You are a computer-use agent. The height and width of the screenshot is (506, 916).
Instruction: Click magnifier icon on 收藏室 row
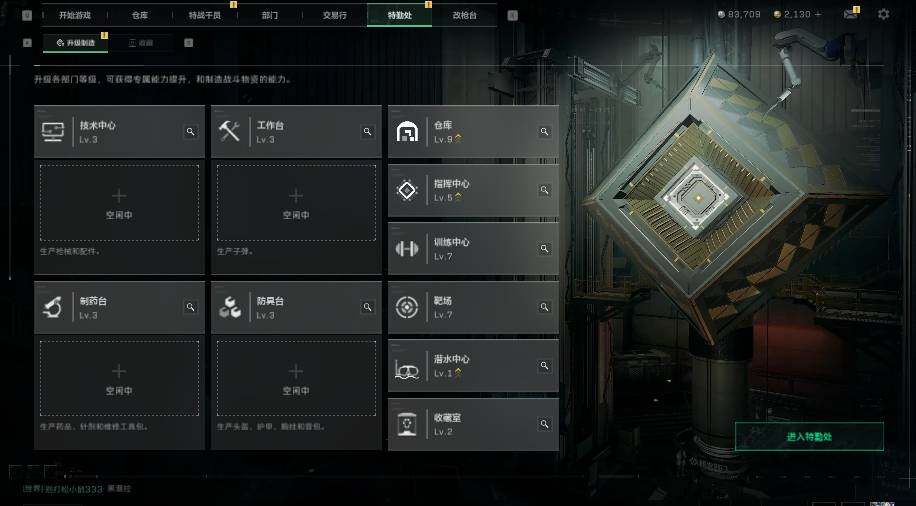click(544, 424)
